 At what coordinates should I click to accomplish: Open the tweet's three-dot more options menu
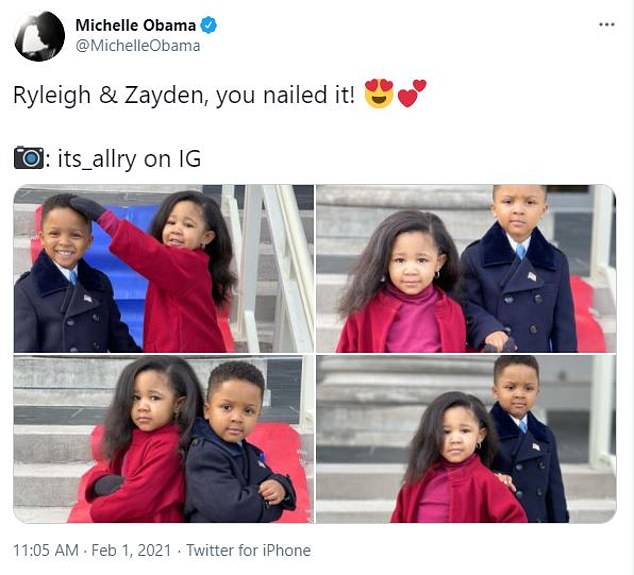[607, 25]
